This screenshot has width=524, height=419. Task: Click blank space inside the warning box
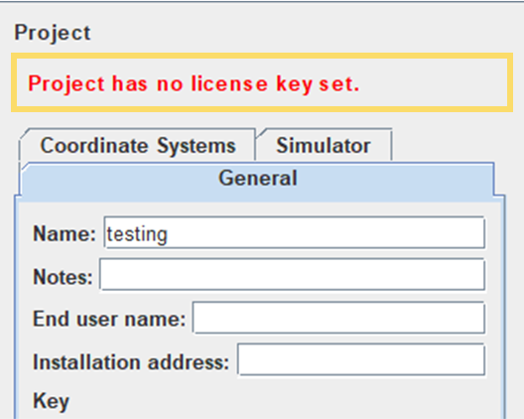tap(434, 84)
